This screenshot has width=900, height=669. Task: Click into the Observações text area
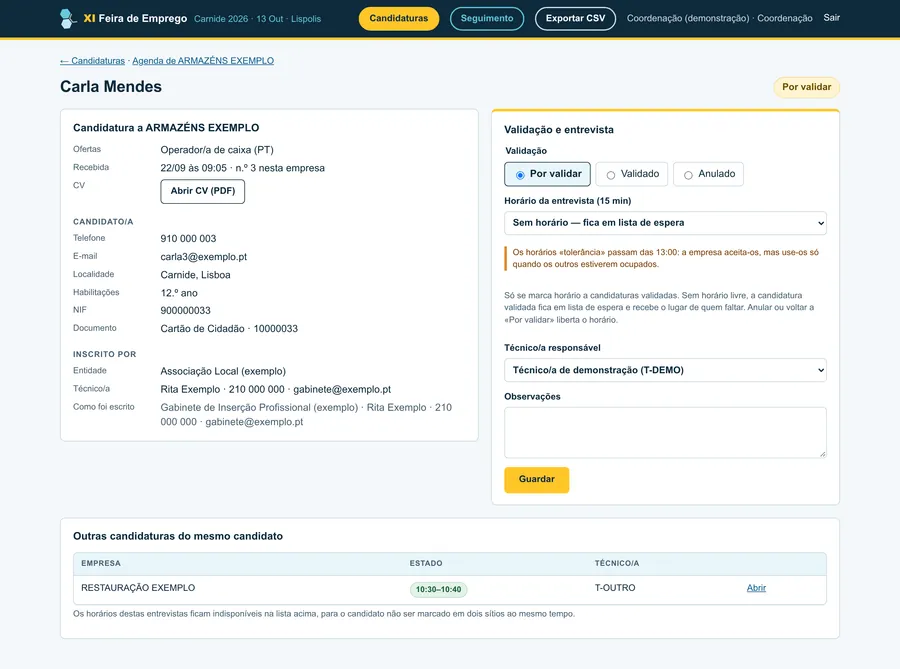[x=665, y=433]
